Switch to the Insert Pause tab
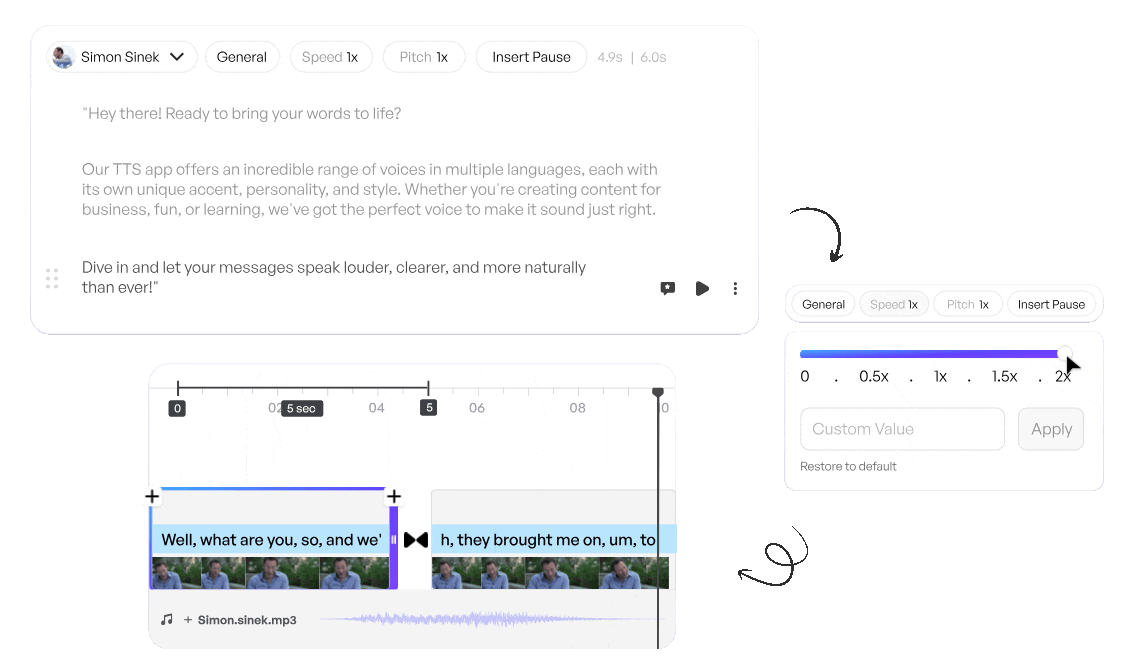The image size is (1142, 670). tap(531, 57)
